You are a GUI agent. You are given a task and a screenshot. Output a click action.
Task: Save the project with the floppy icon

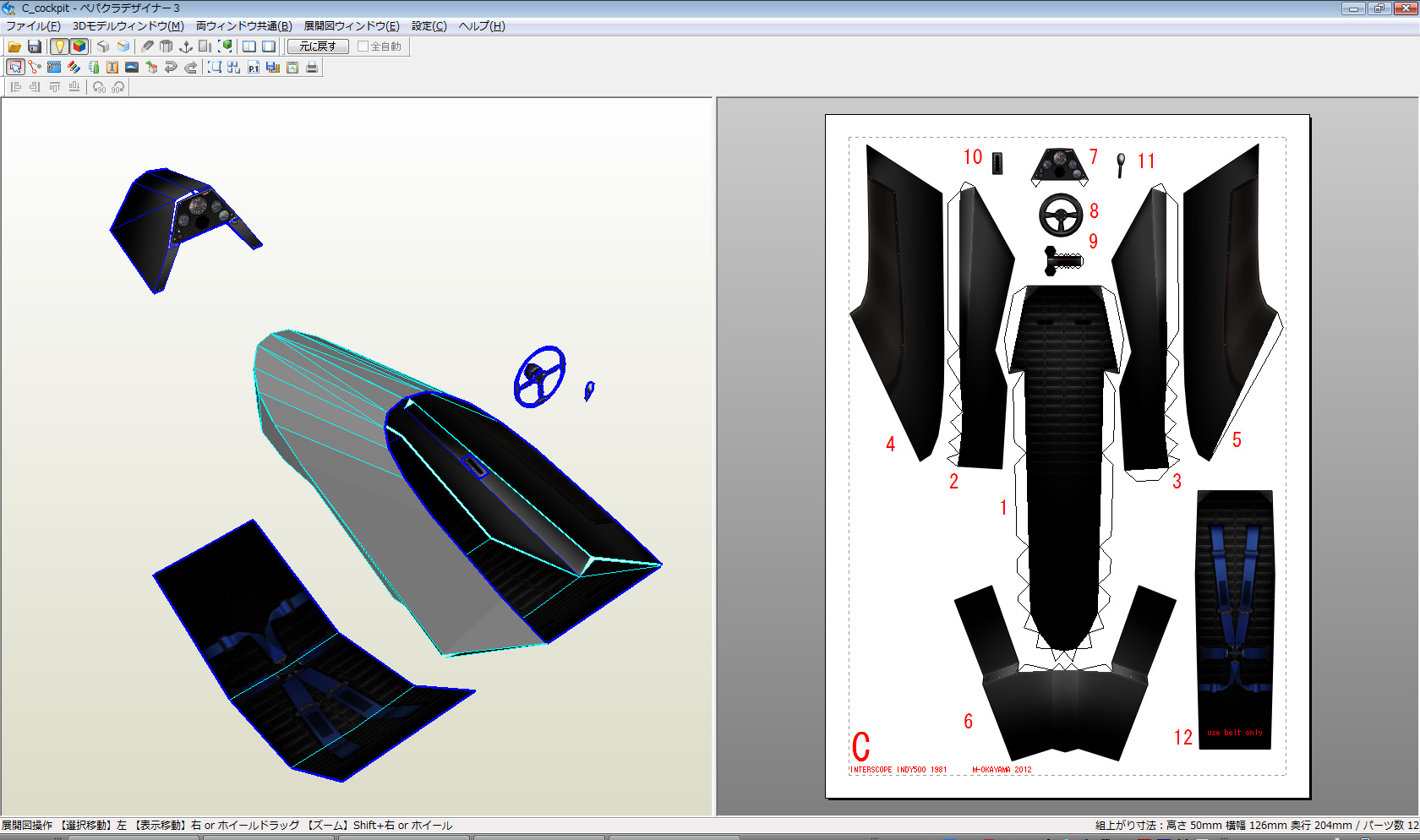click(x=35, y=46)
